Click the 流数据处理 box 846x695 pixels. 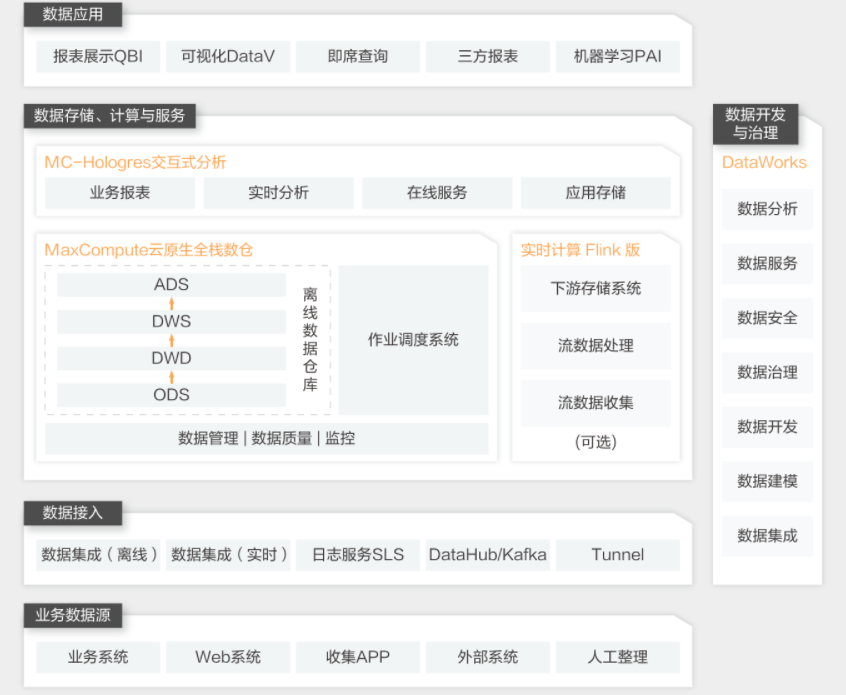tap(596, 345)
